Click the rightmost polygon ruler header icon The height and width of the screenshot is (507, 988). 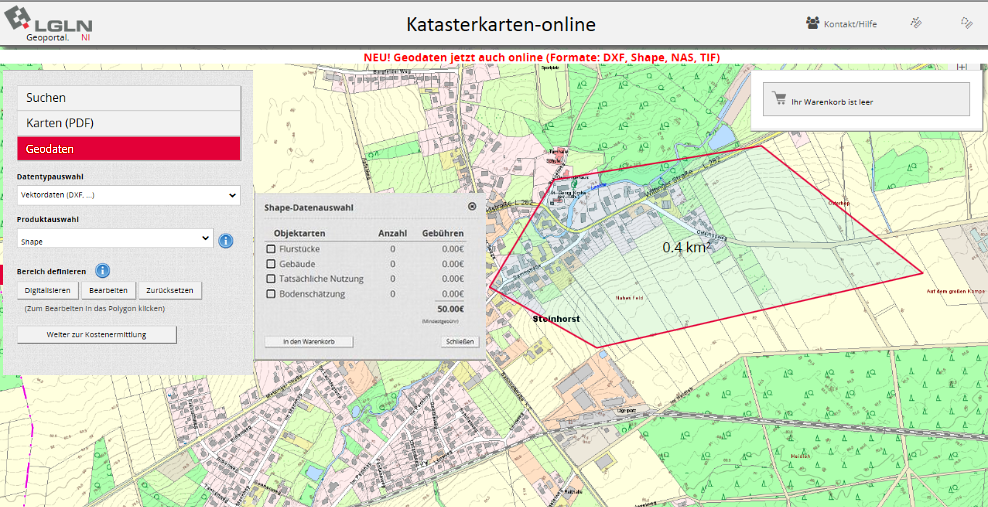point(966,22)
